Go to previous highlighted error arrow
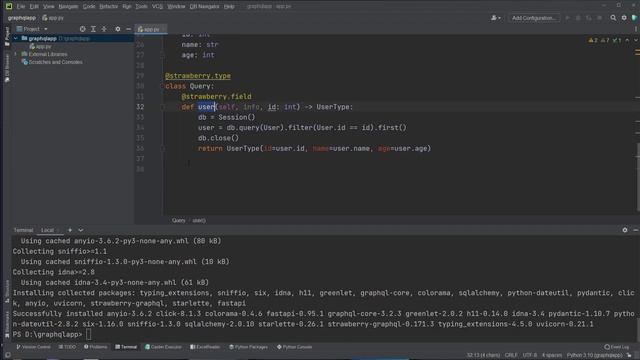The height and width of the screenshot is (360, 640). click(x=627, y=40)
